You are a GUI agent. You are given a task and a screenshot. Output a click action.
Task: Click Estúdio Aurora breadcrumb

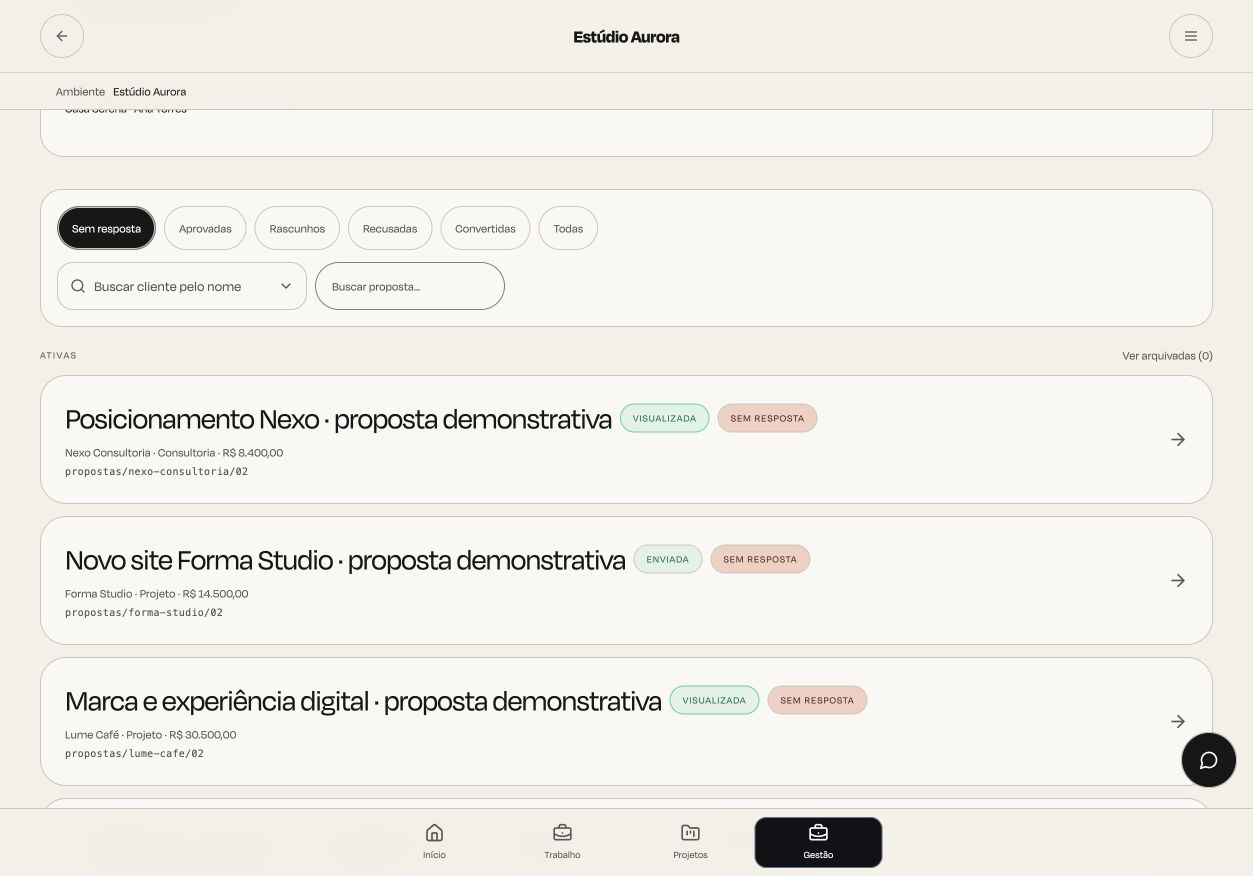[149, 92]
